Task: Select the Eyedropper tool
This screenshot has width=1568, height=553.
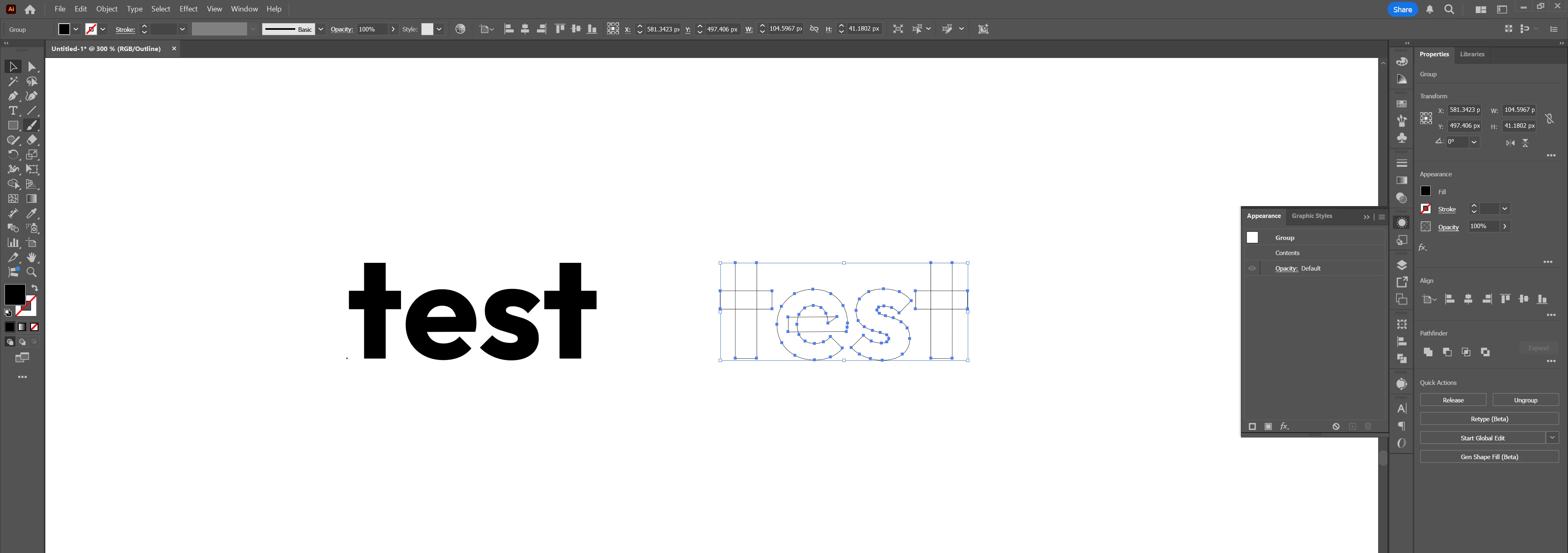Action: tap(32, 213)
